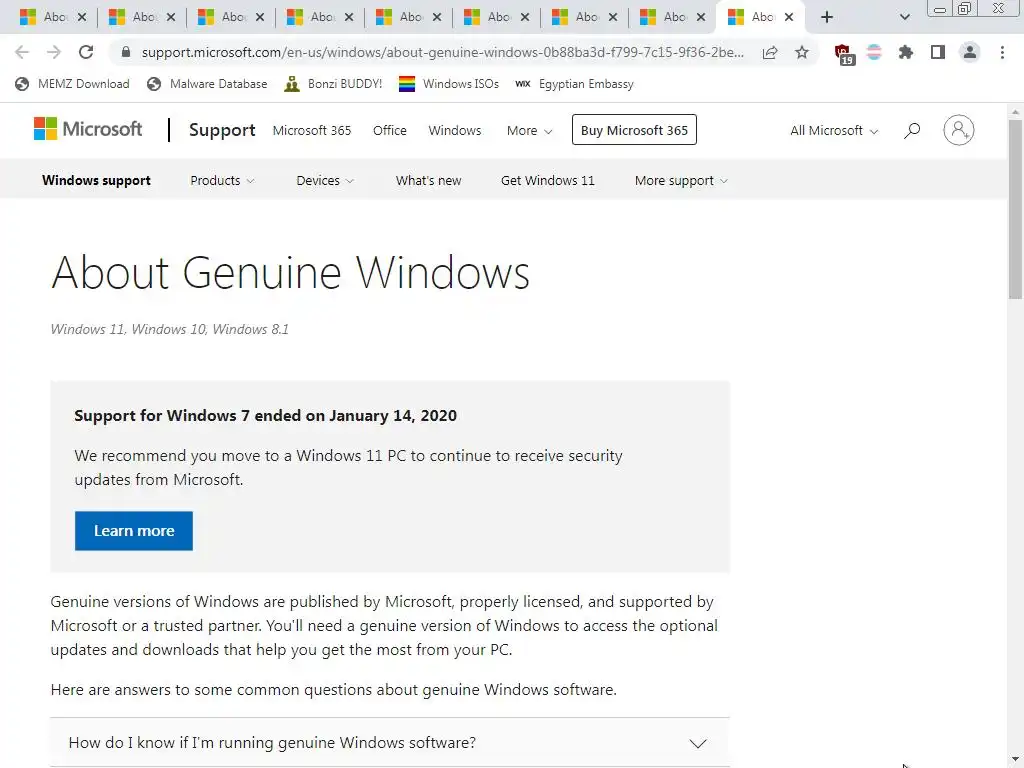The width and height of the screenshot is (1024, 768).
Task: Open the tab search dropdown arrow
Action: point(904,17)
